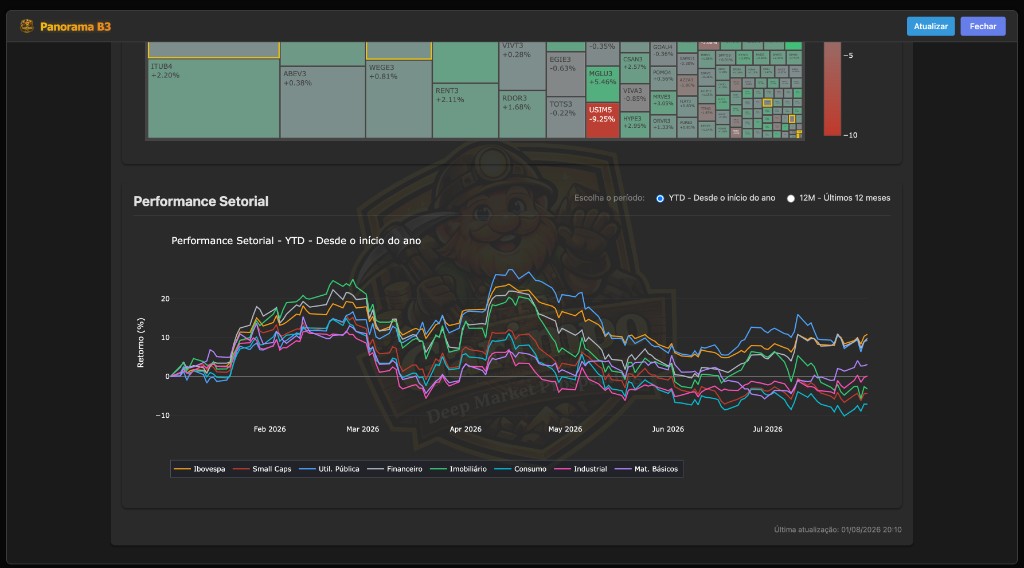1024x568 pixels.
Task: Click the RENT3 +2.11% heatmap tile
Action: (x=466, y=111)
